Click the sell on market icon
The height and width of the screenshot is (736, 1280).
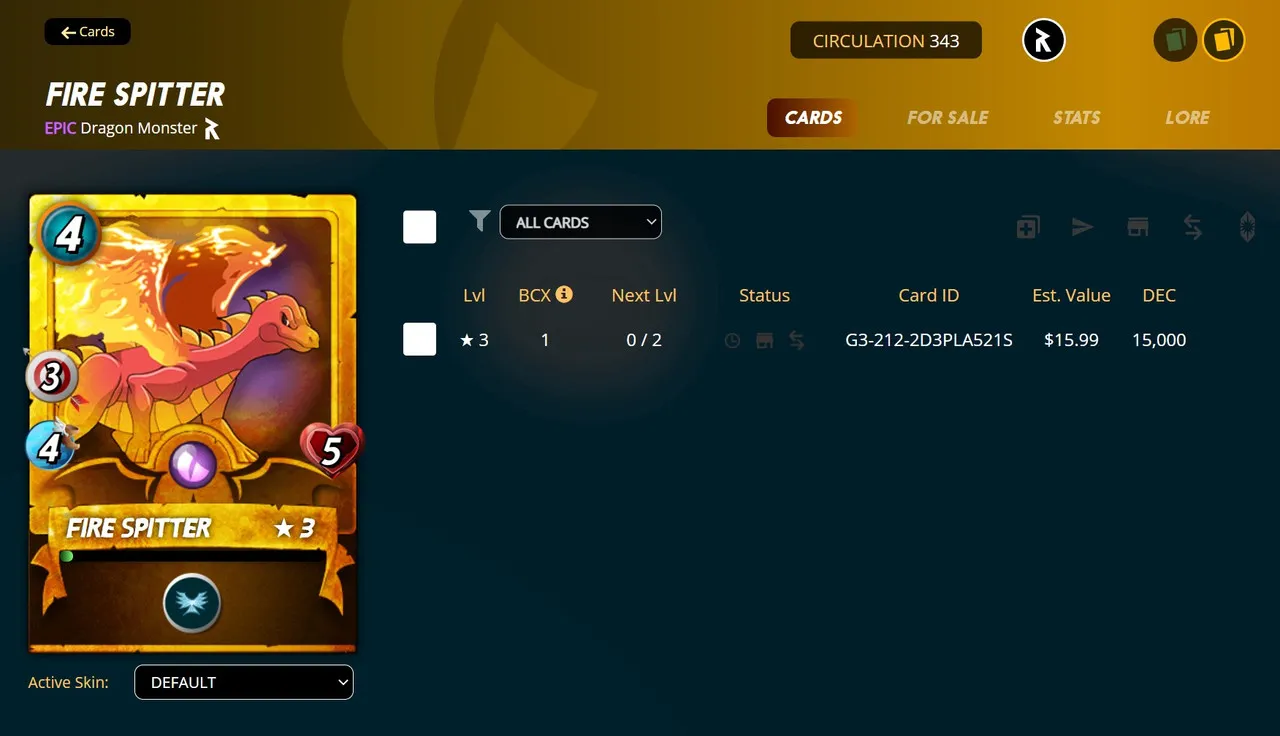(x=1138, y=227)
